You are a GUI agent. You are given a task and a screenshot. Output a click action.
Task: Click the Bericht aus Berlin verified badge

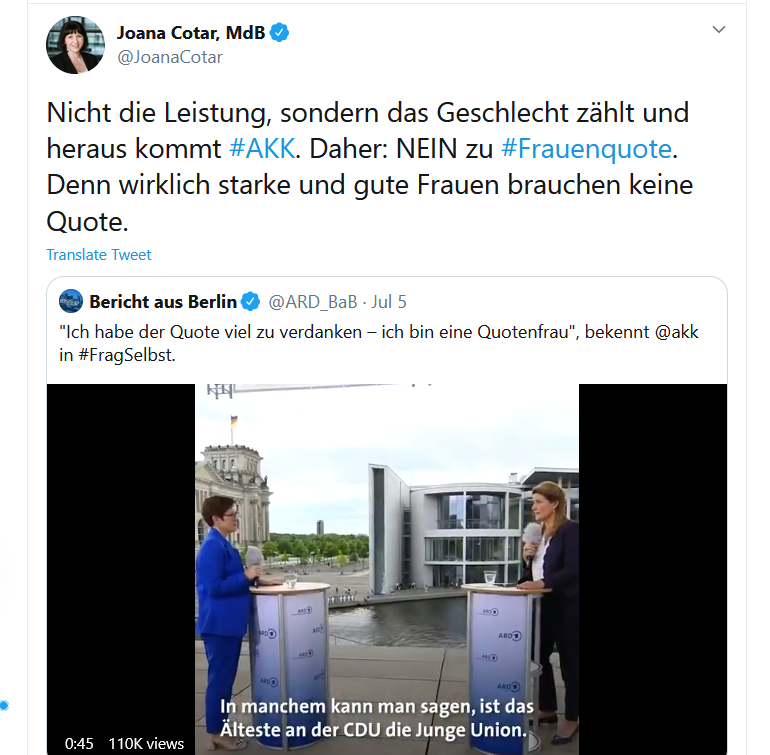tap(250, 301)
